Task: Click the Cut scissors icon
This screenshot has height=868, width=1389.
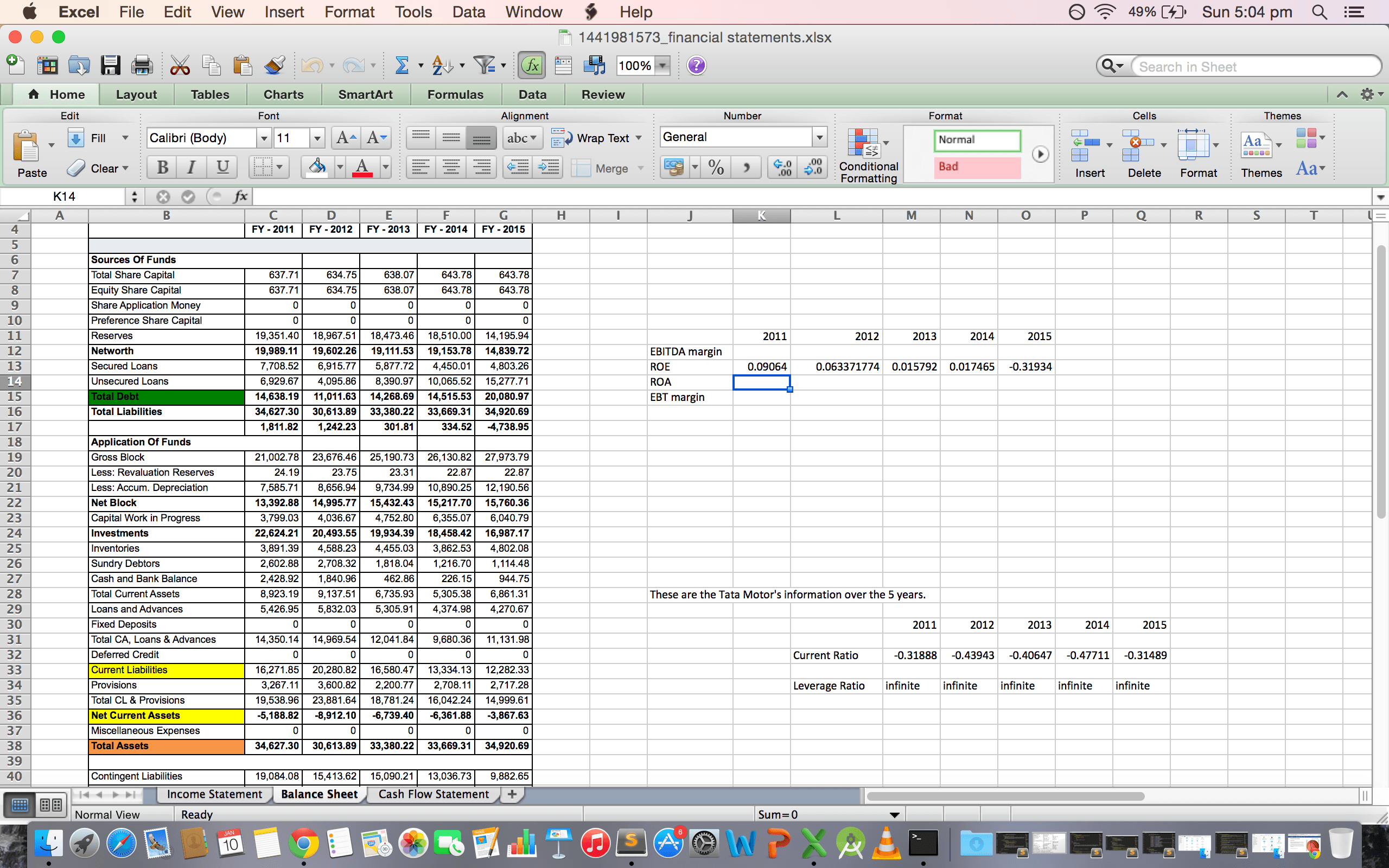Action: coord(180,66)
